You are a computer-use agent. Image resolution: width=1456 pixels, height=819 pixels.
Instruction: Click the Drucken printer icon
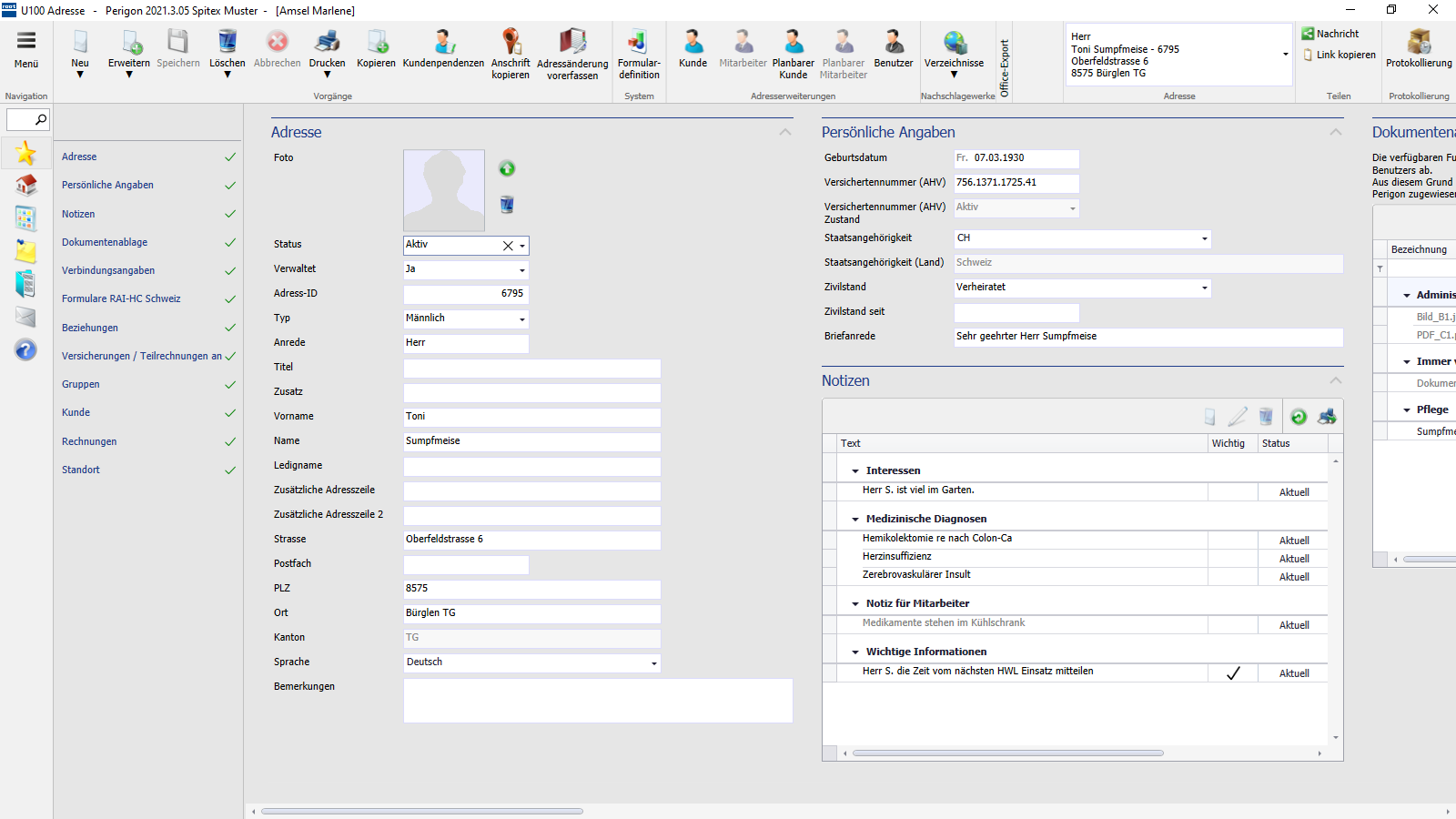(x=327, y=42)
